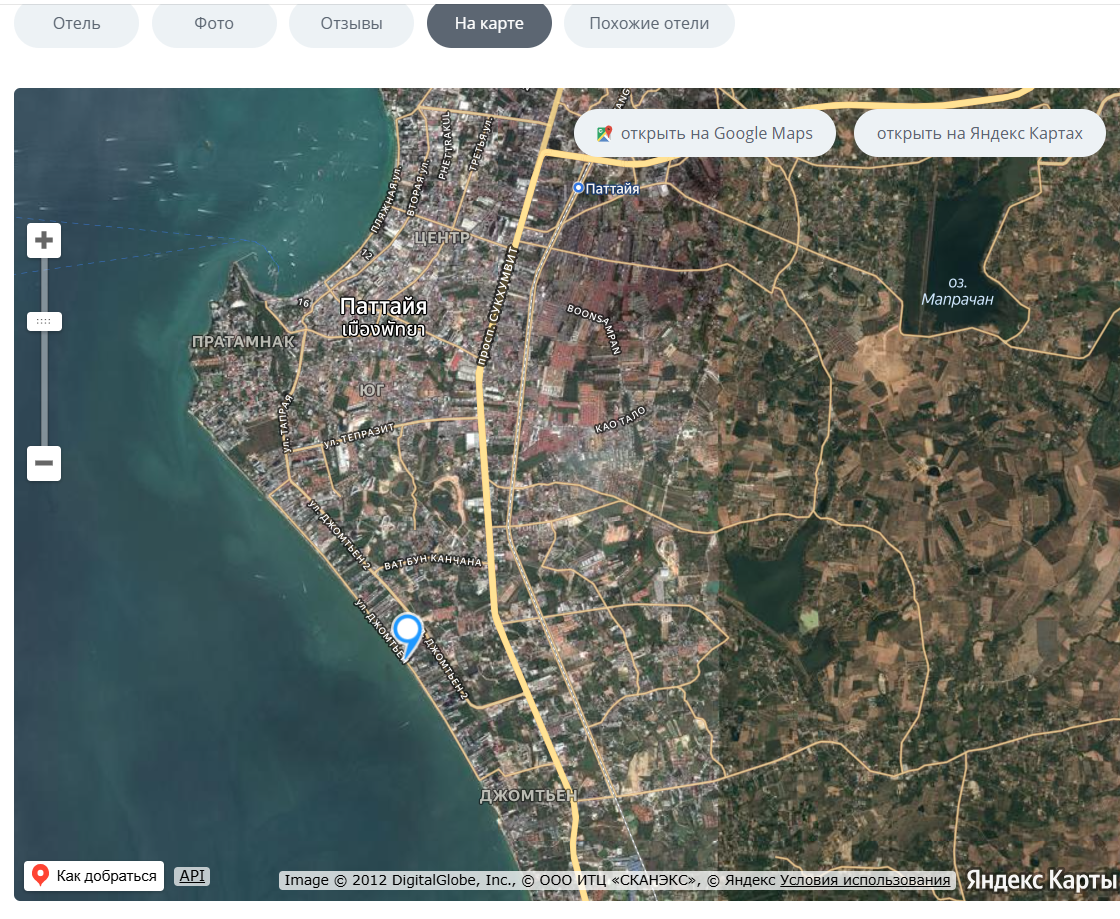The image size is (1120, 919).
Task: Open the map in Google Maps
Action: pyautogui.click(x=705, y=134)
